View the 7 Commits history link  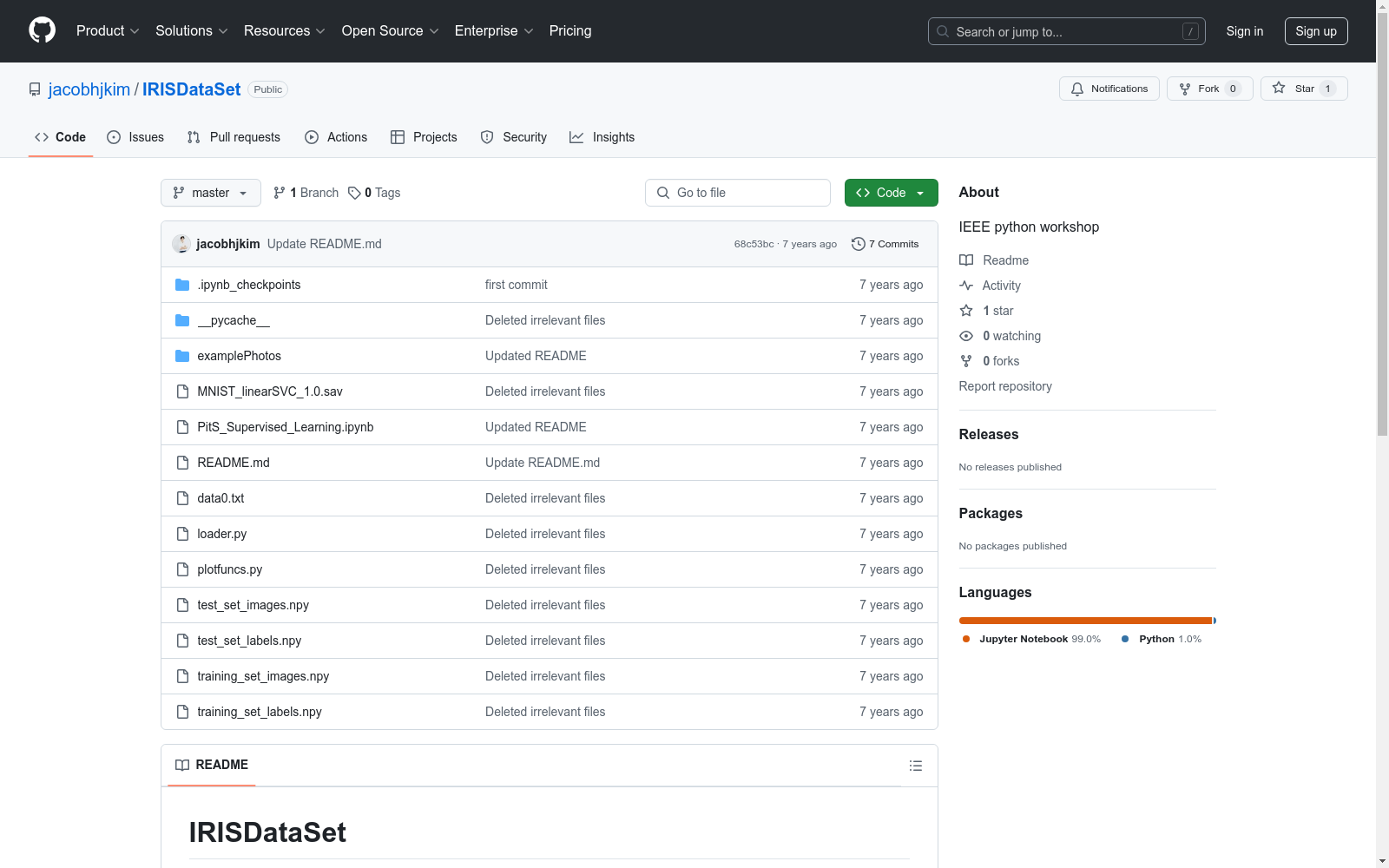pyautogui.click(x=885, y=244)
